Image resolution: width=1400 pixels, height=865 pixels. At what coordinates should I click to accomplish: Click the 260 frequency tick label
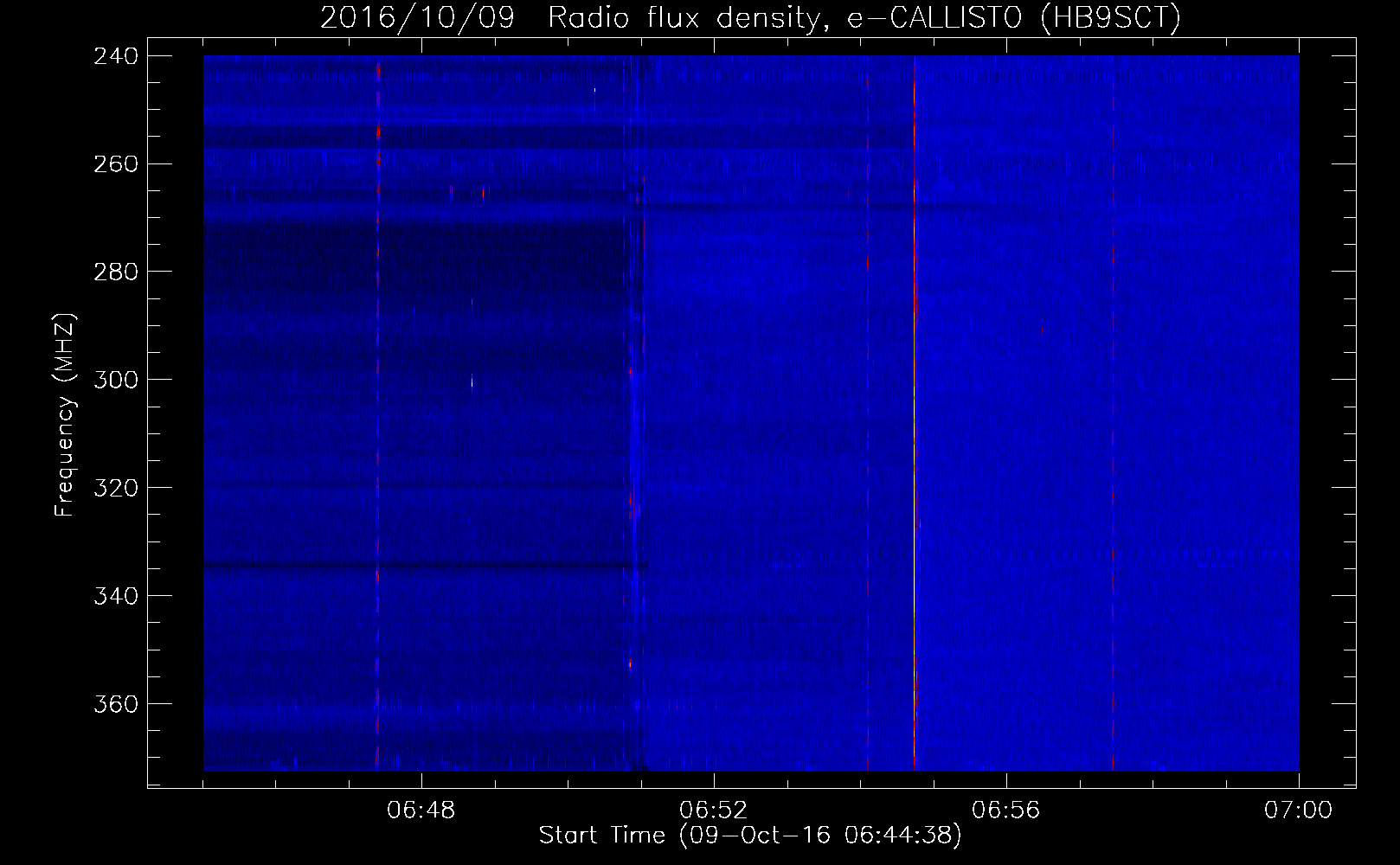pos(115,164)
